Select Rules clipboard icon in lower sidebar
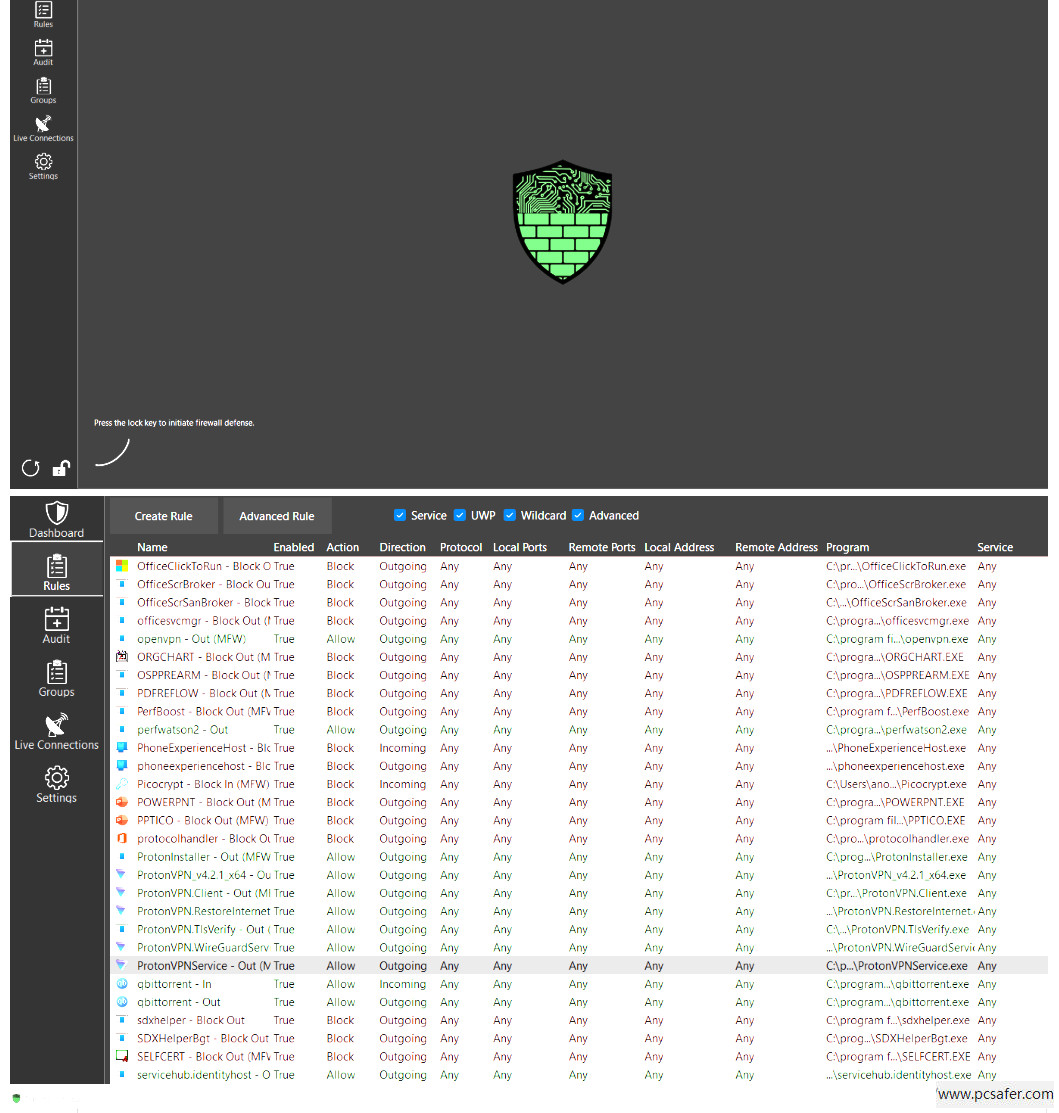Image resolution: width=1059 pixels, height=1113 pixels. coord(57,572)
